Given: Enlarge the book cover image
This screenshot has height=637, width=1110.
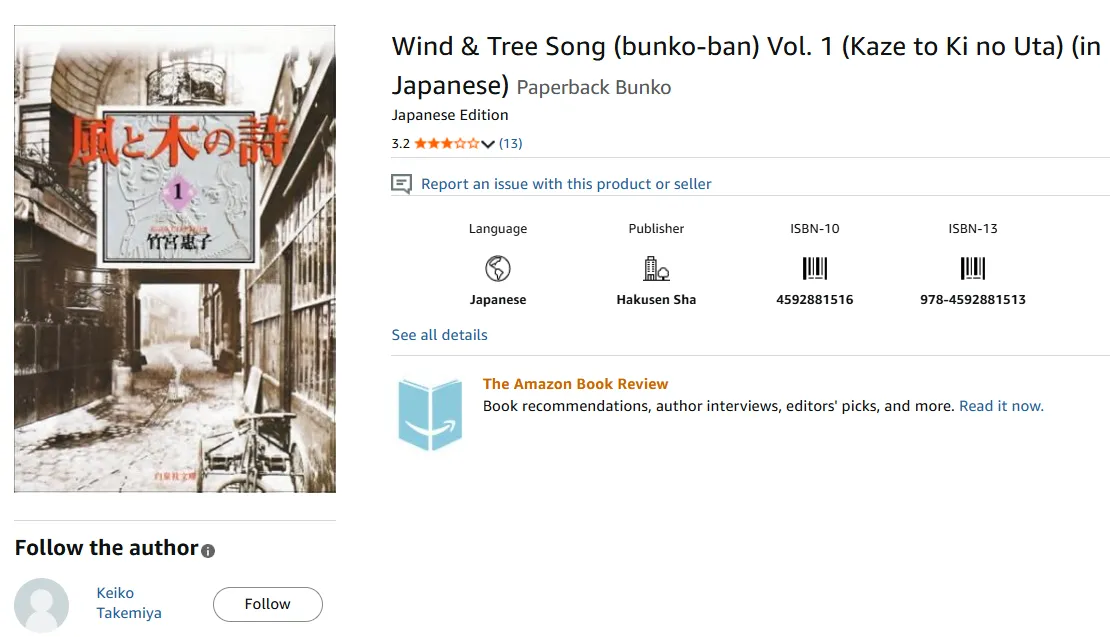Looking at the screenshot, I should coord(175,259).
